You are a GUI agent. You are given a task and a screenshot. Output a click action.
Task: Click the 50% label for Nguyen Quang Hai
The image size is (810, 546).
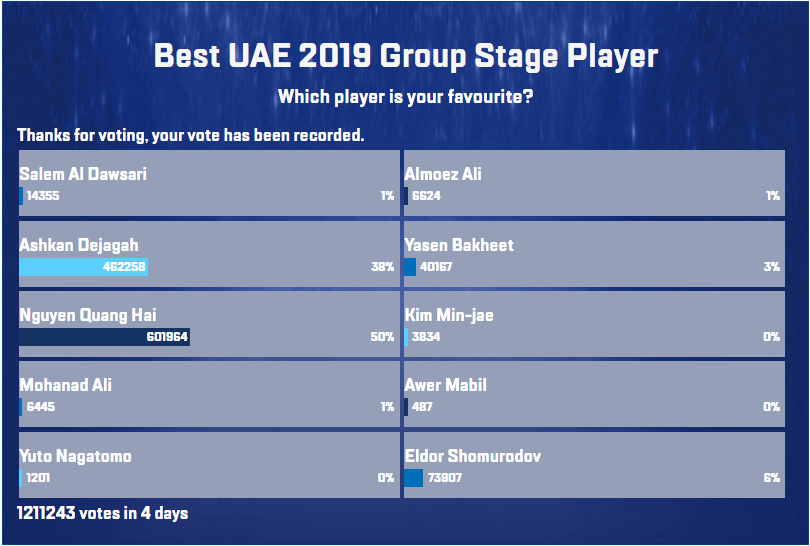coord(382,338)
